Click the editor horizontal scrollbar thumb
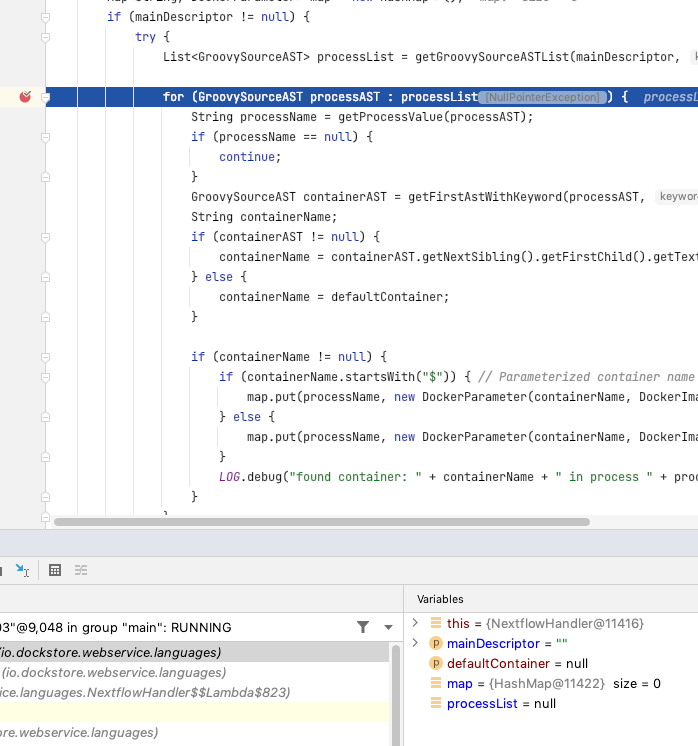 pyautogui.click(x=322, y=522)
